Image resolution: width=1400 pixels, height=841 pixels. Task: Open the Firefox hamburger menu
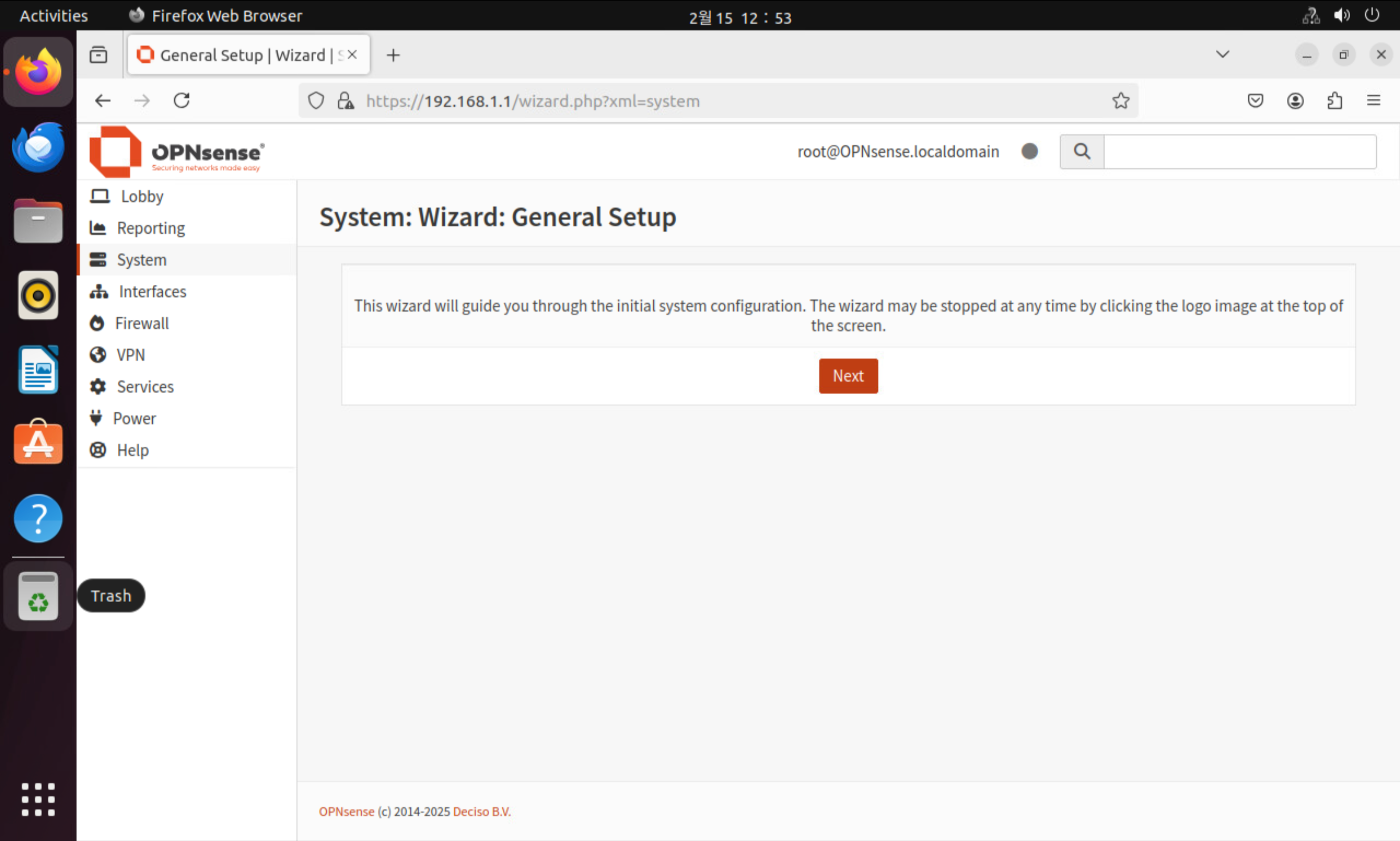click(x=1373, y=101)
